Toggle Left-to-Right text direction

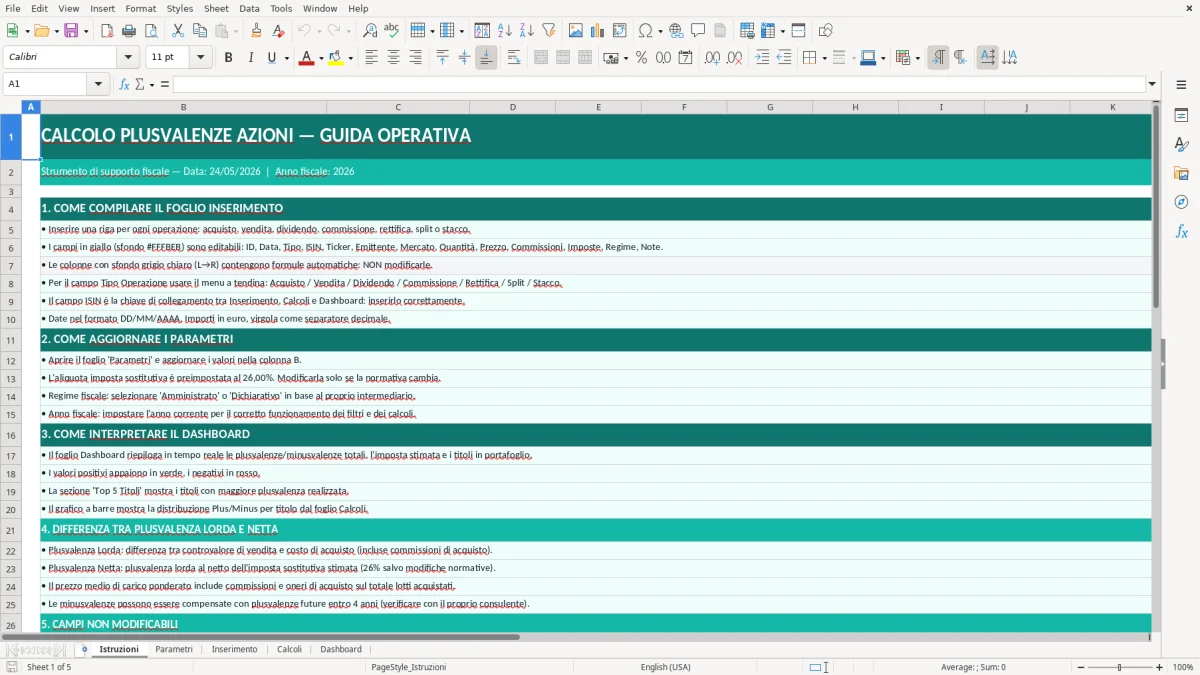[938, 58]
